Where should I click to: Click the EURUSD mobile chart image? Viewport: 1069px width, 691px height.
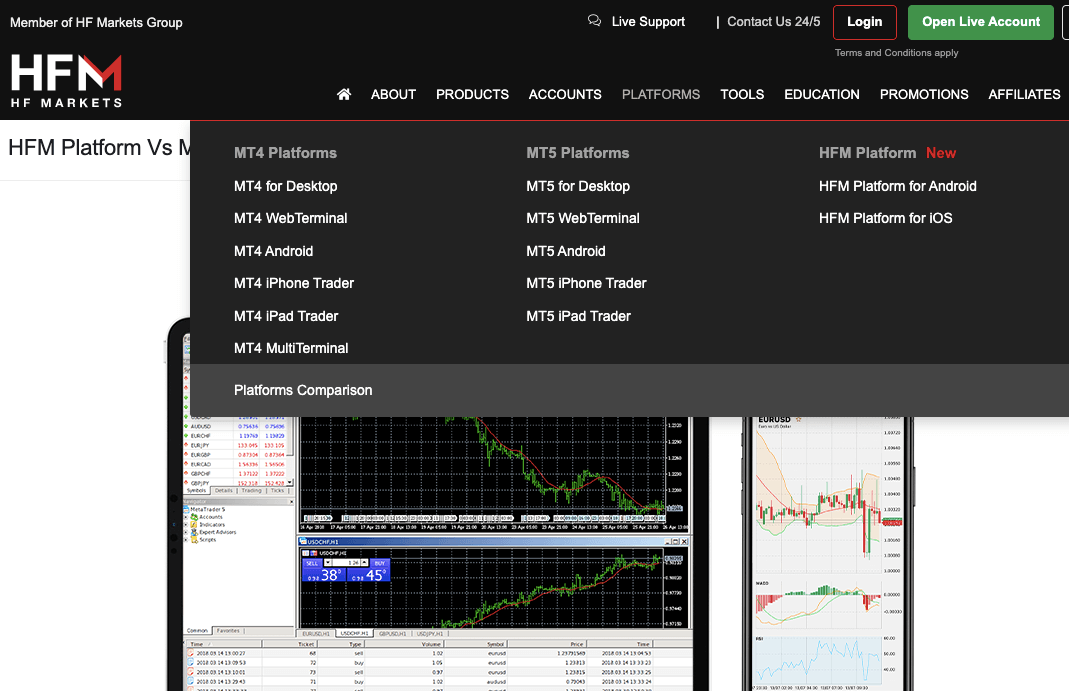828,553
